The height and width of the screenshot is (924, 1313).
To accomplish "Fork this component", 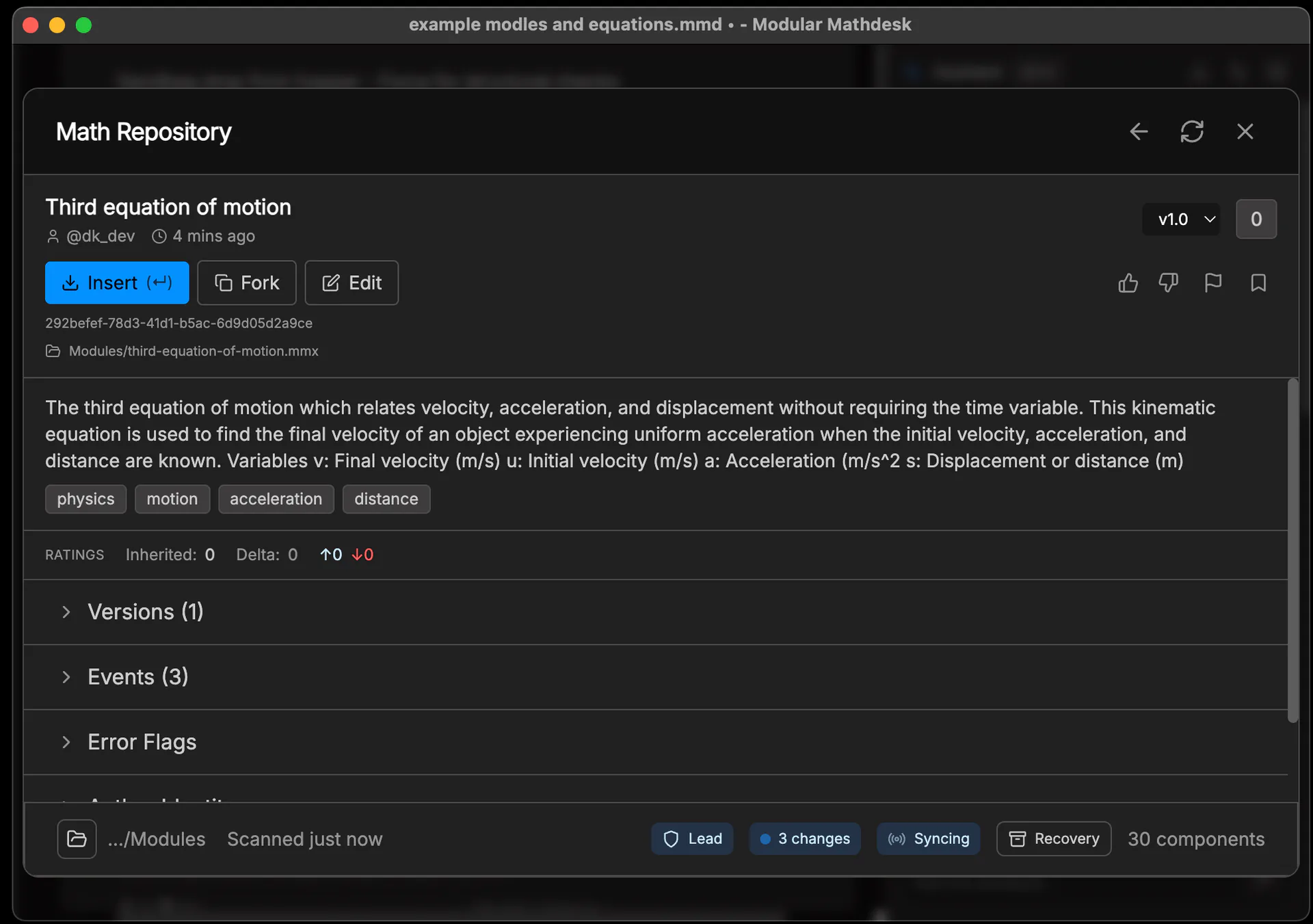I will point(247,282).
